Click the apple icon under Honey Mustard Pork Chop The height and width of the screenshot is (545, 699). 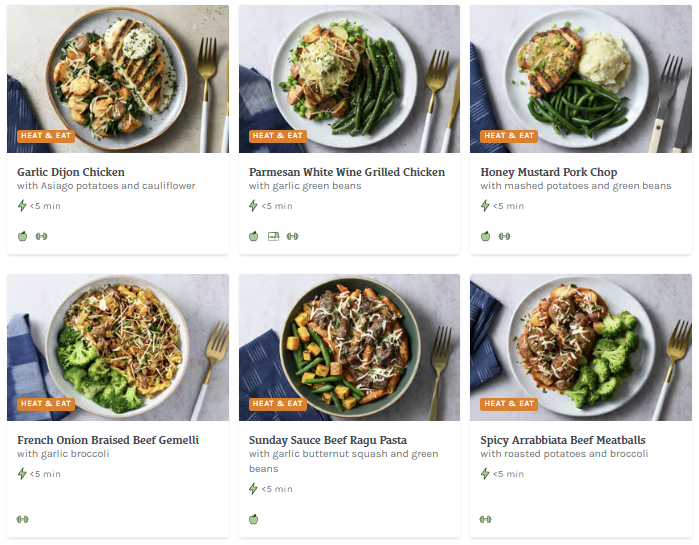pyautogui.click(x=485, y=237)
